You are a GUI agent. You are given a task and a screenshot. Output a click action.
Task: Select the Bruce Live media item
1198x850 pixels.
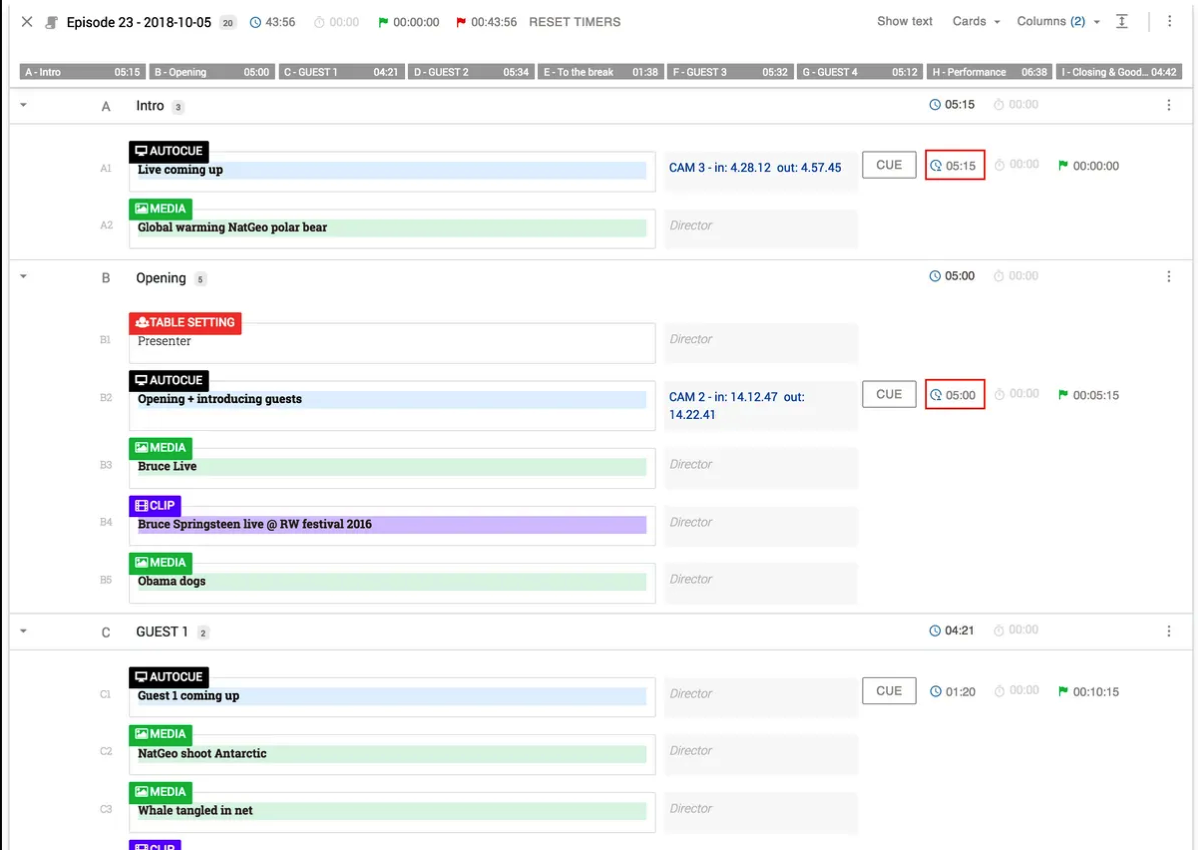392,467
